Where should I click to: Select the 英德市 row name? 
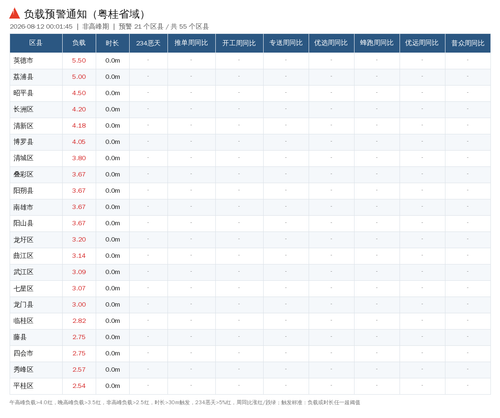(x=23, y=61)
